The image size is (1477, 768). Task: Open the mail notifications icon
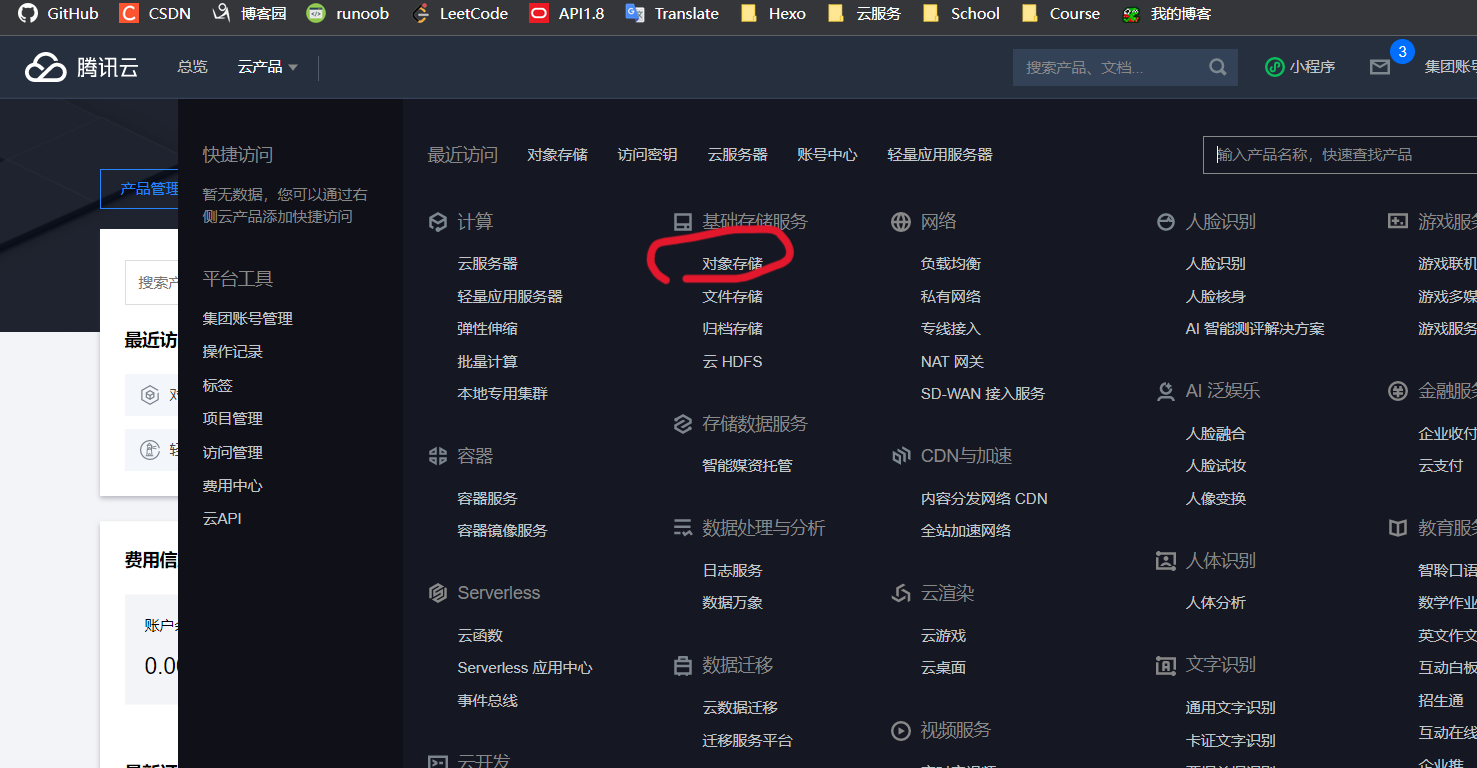tap(1380, 67)
